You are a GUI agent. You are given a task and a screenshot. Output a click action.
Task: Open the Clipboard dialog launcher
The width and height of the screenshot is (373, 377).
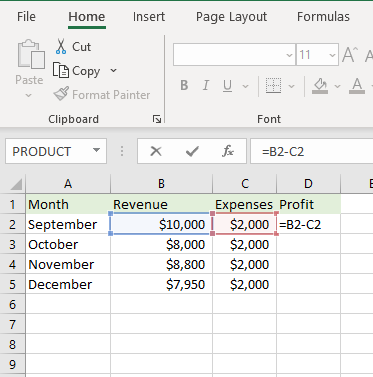tap(157, 119)
